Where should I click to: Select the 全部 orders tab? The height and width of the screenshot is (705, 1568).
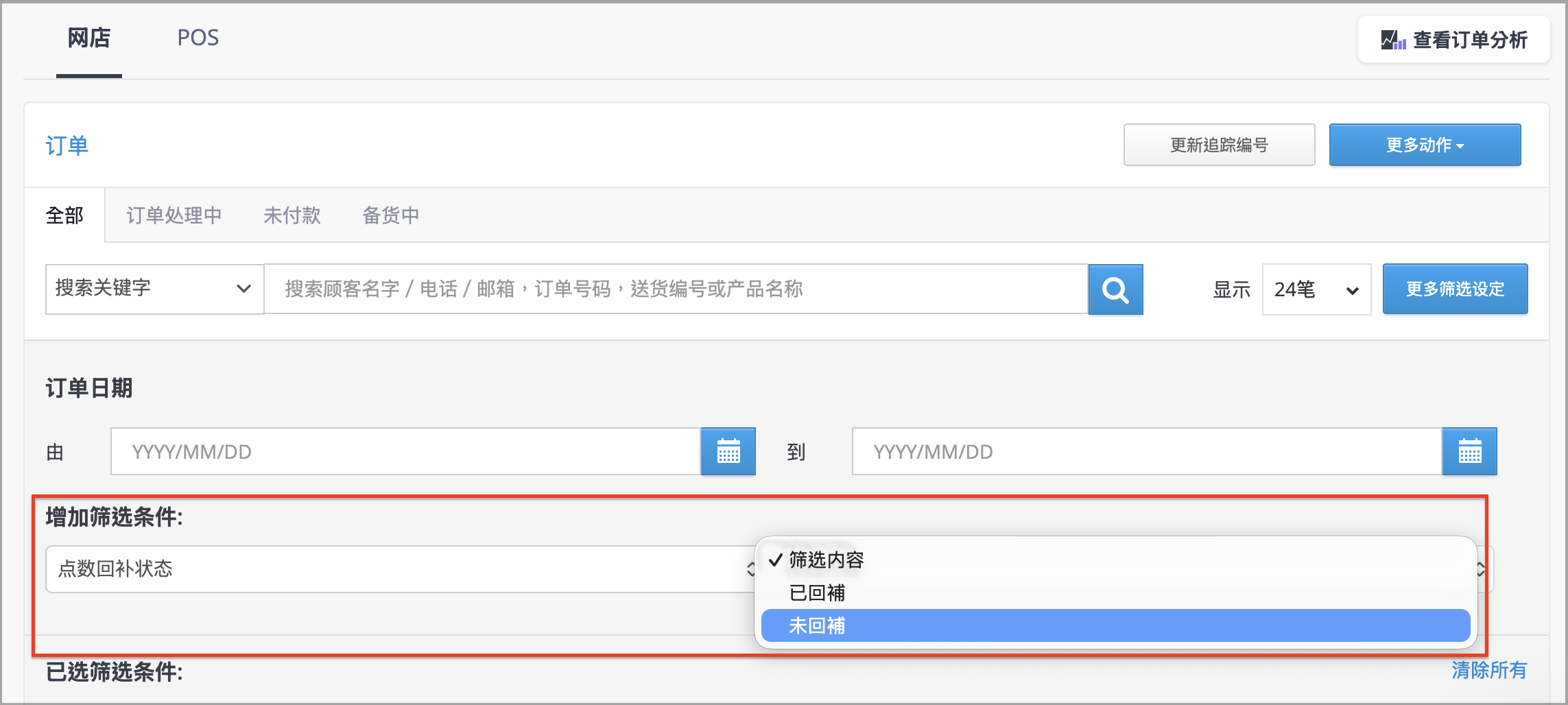(64, 215)
